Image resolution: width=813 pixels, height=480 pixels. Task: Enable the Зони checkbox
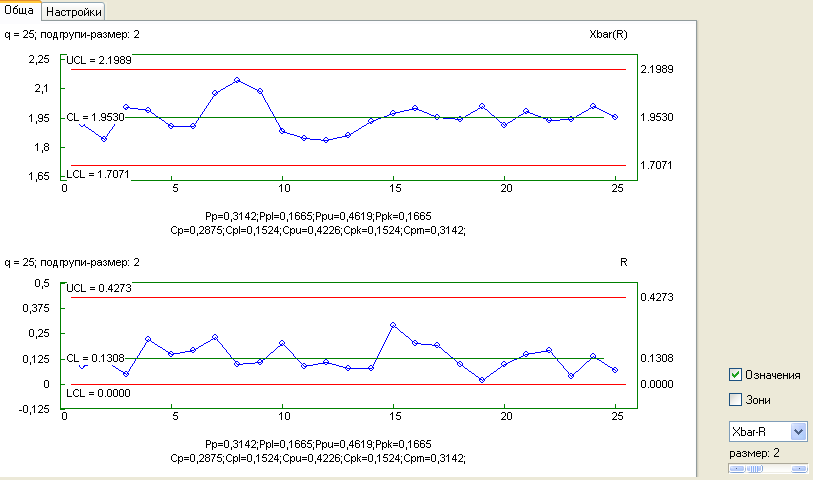pyautogui.click(x=736, y=400)
